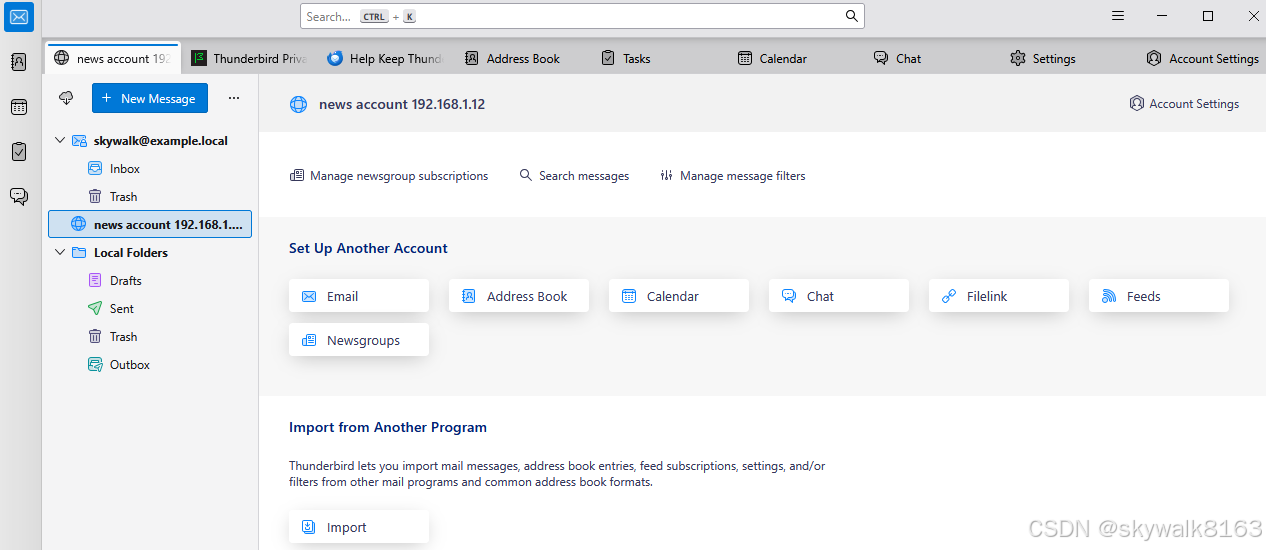Click the Import button

click(x=359, y=527)
